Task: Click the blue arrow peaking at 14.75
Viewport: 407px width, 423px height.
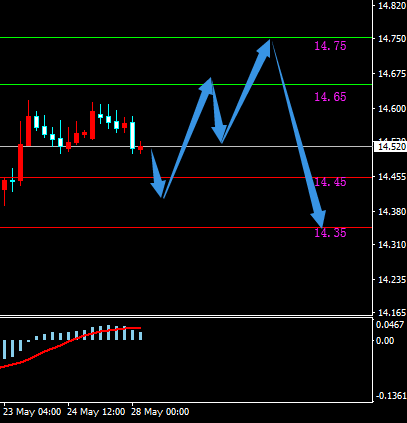Action: pos(247,91)
